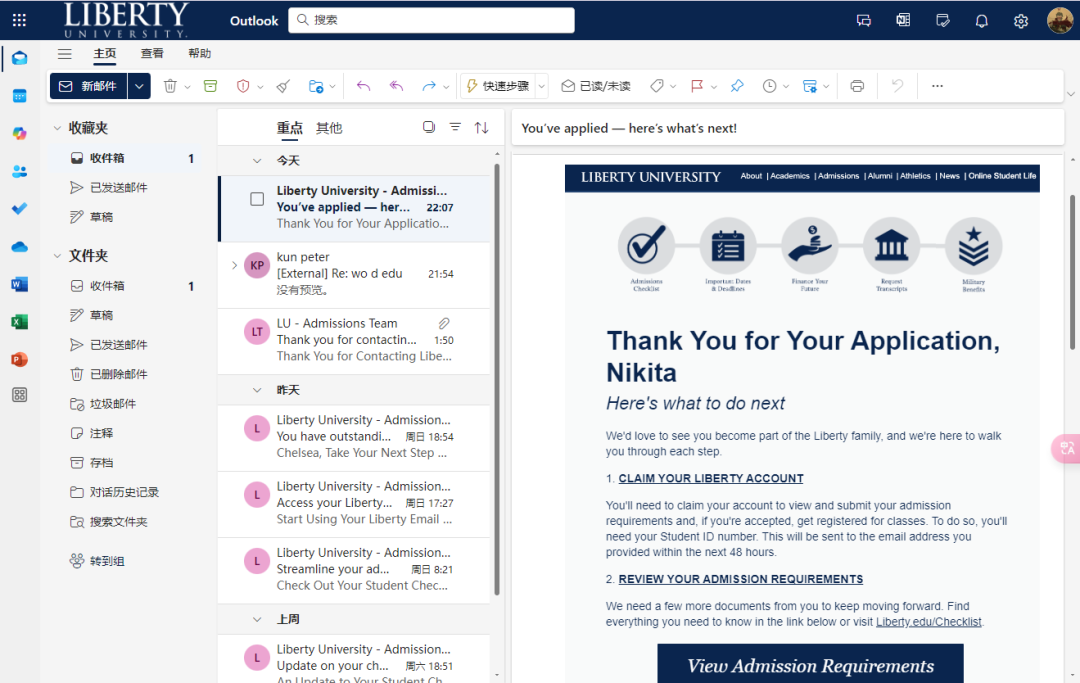Collapse the Last week group

point(257,619)
